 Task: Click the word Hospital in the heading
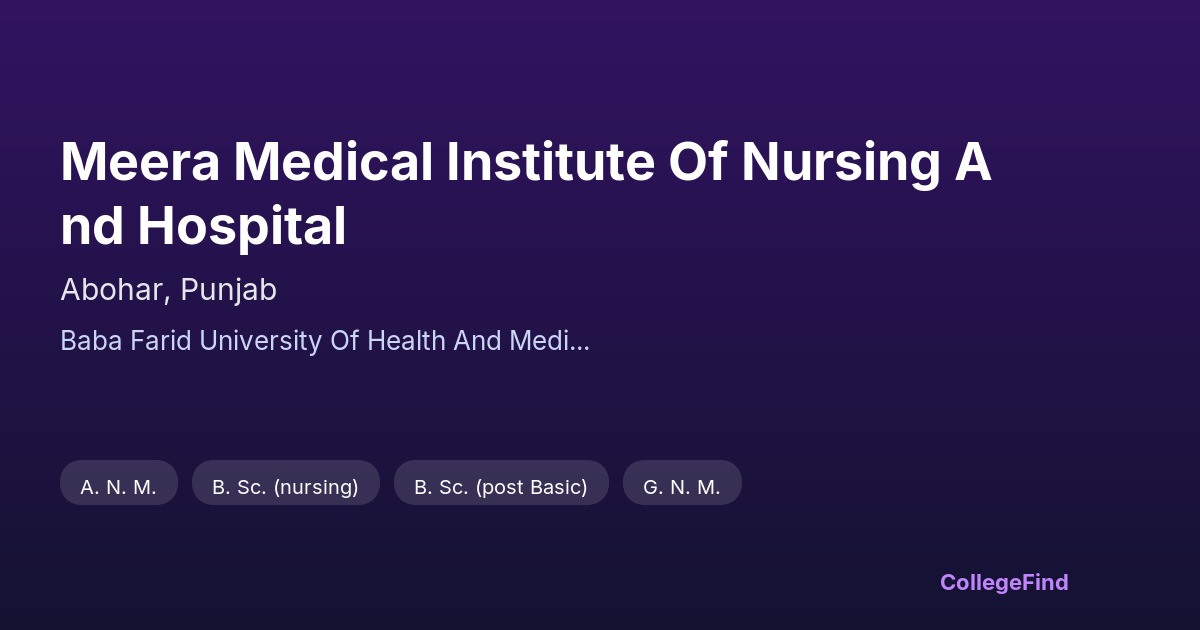coord(241,226)
